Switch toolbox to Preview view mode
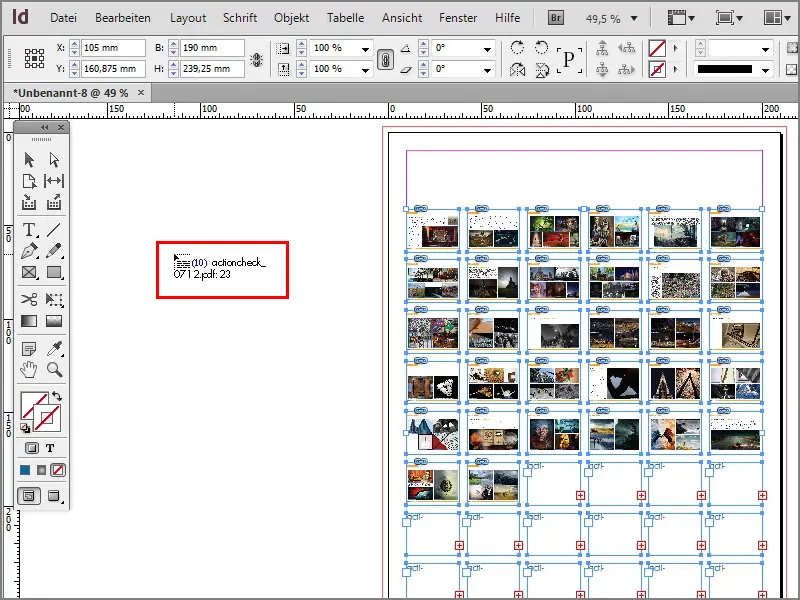The image size is (800, 600). [54, 496]
